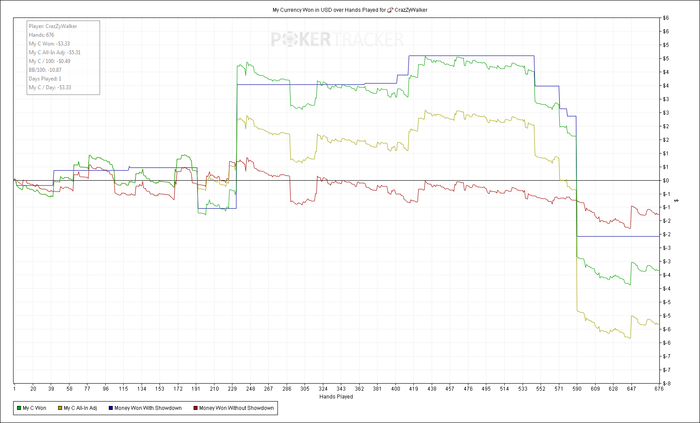Click 'My C Won: -$3.33' in stats box

coord(49,44)
